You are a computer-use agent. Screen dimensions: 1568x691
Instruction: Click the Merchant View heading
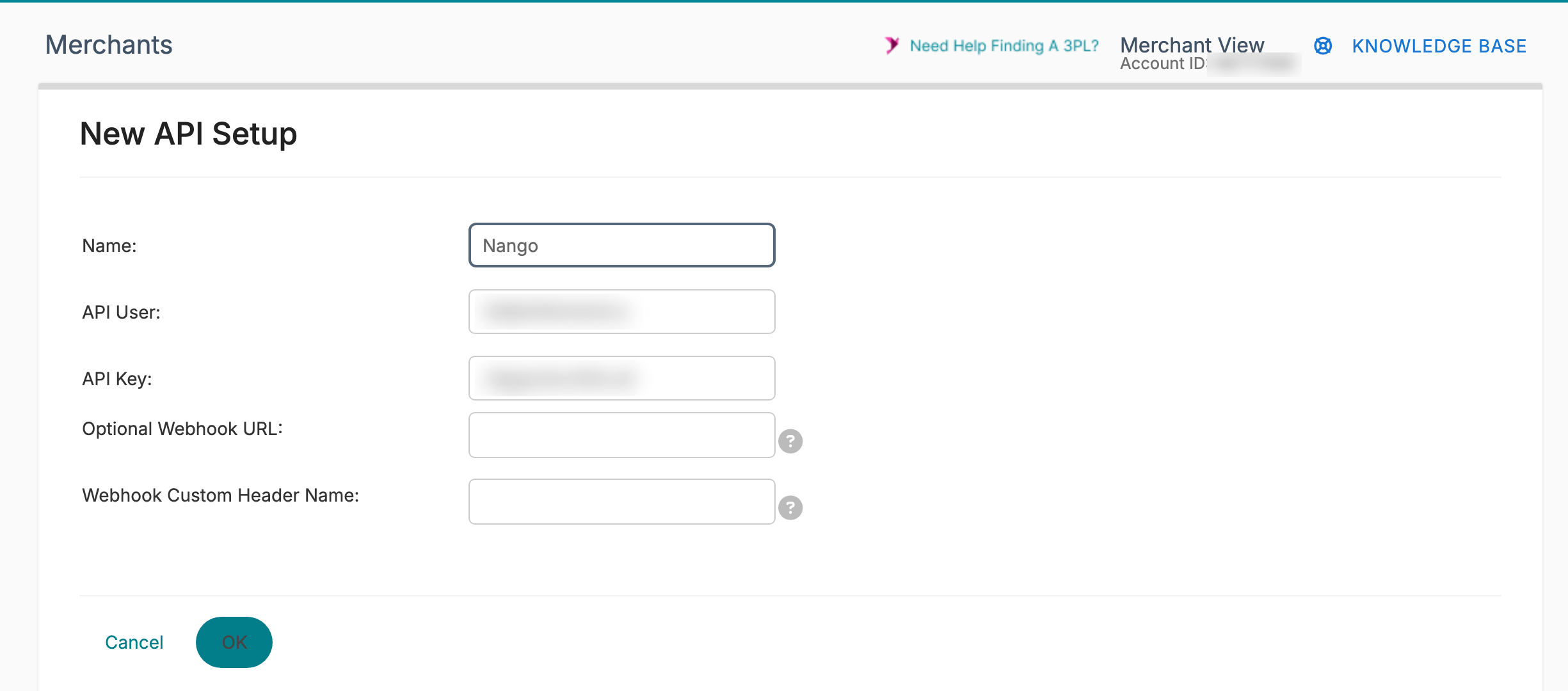click(1192, 45)
